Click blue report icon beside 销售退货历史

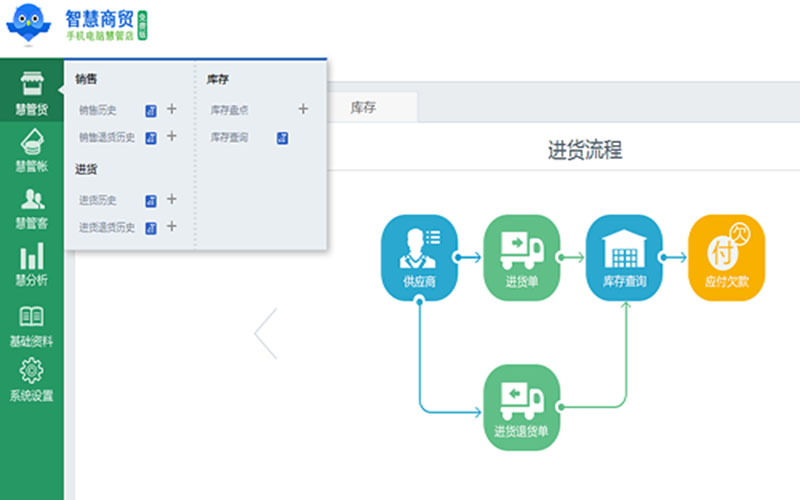tap(151, 138)
